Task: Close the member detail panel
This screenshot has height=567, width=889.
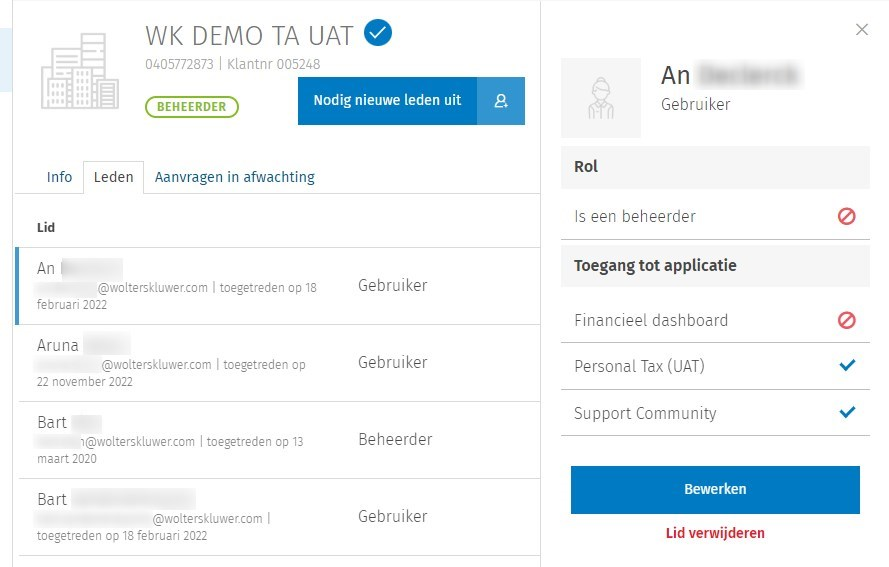Action: pyautogui.click(x=862, y=30)
